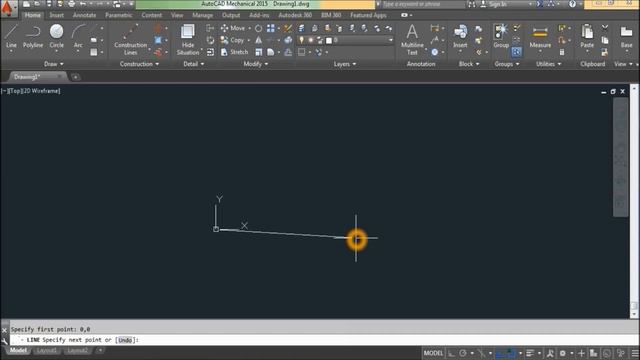Expand the Modify panel dropdown
Viewport: 640px width, 360px height.
point(256,64)
